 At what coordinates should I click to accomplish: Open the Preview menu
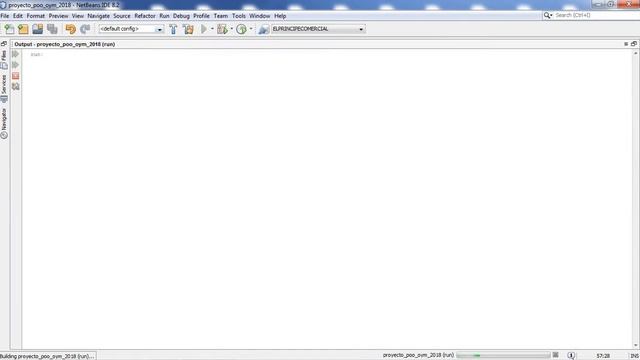click(58, 16)
